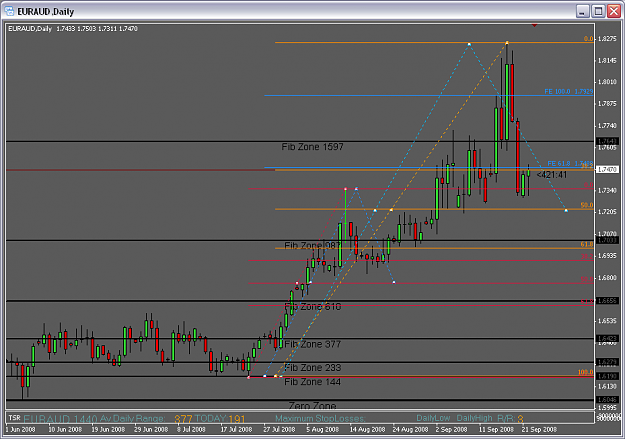Click the '17 Jul 2008' date label
Screen dimensions: 625x439
tap(236, 430)
